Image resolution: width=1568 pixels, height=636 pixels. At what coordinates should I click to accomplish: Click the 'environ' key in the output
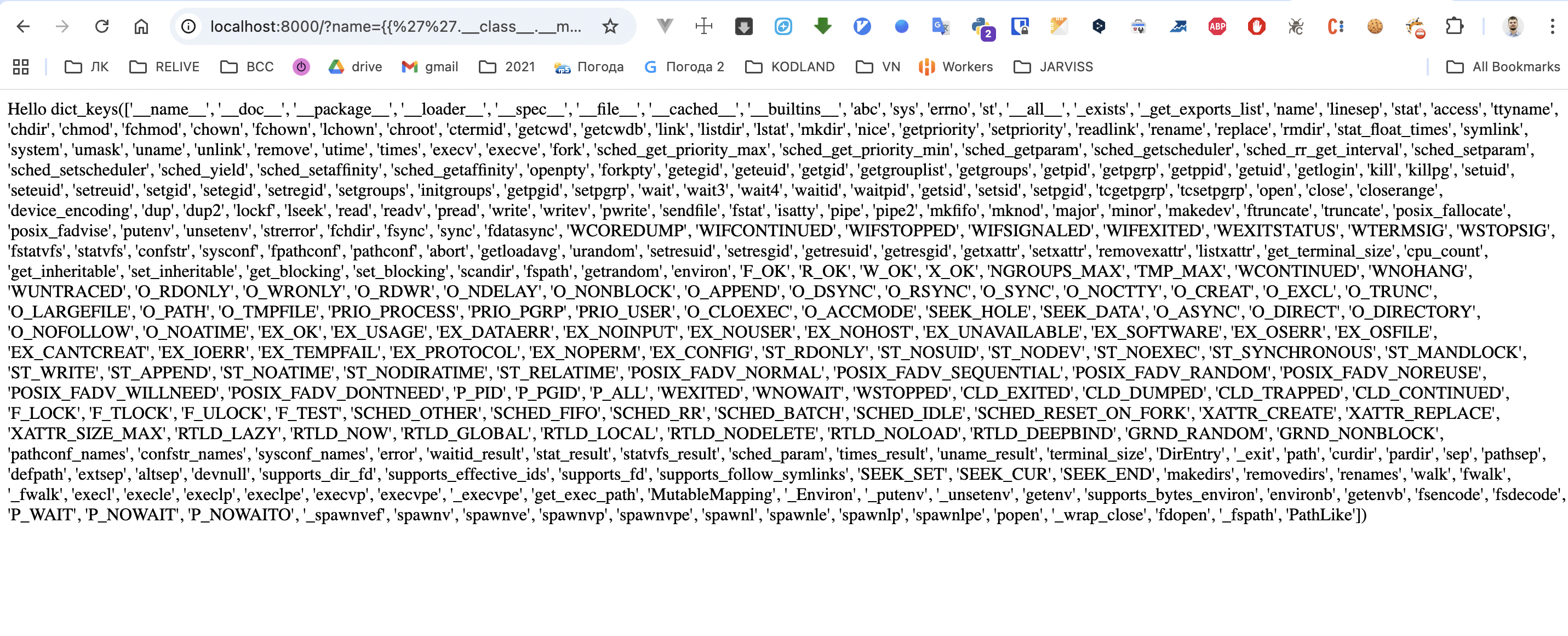pos(701,272)
